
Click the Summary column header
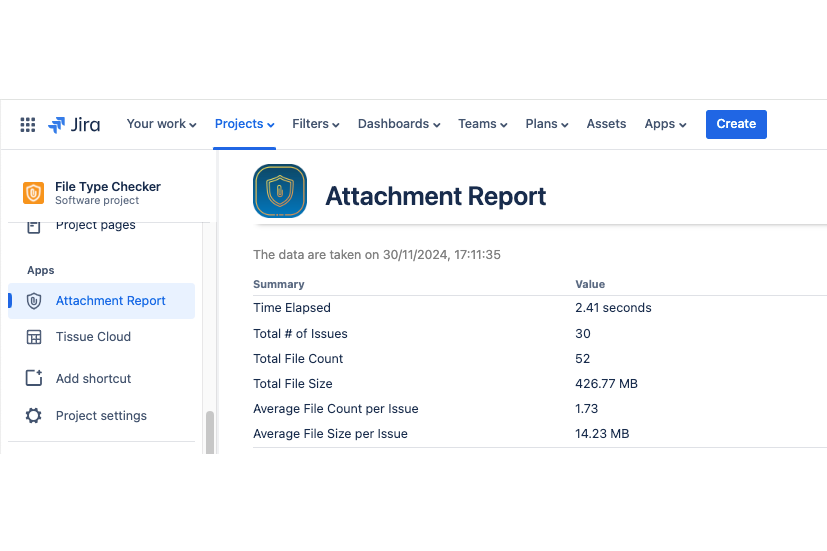coord(278,284)
